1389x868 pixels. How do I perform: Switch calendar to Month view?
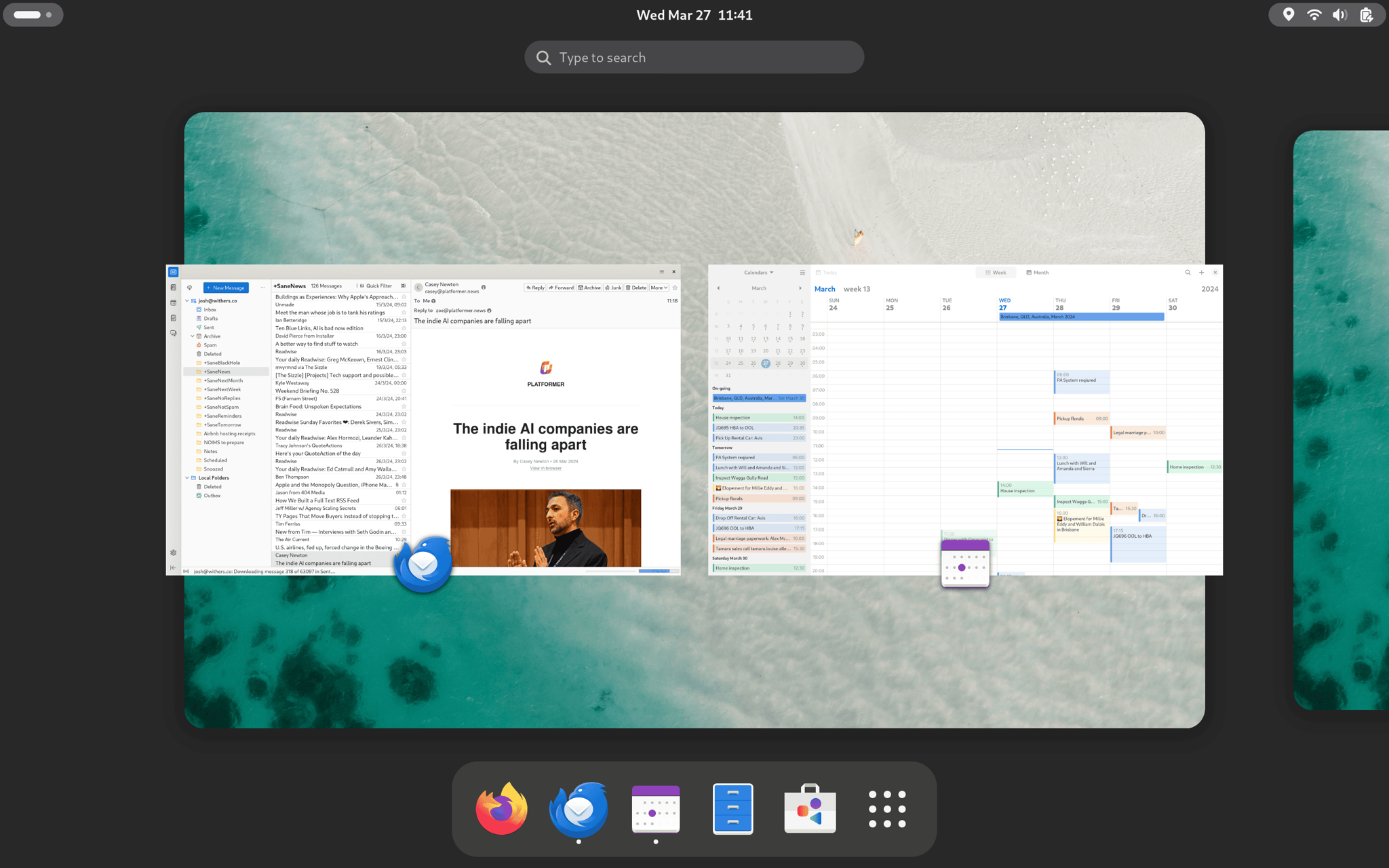[1037, 273]
